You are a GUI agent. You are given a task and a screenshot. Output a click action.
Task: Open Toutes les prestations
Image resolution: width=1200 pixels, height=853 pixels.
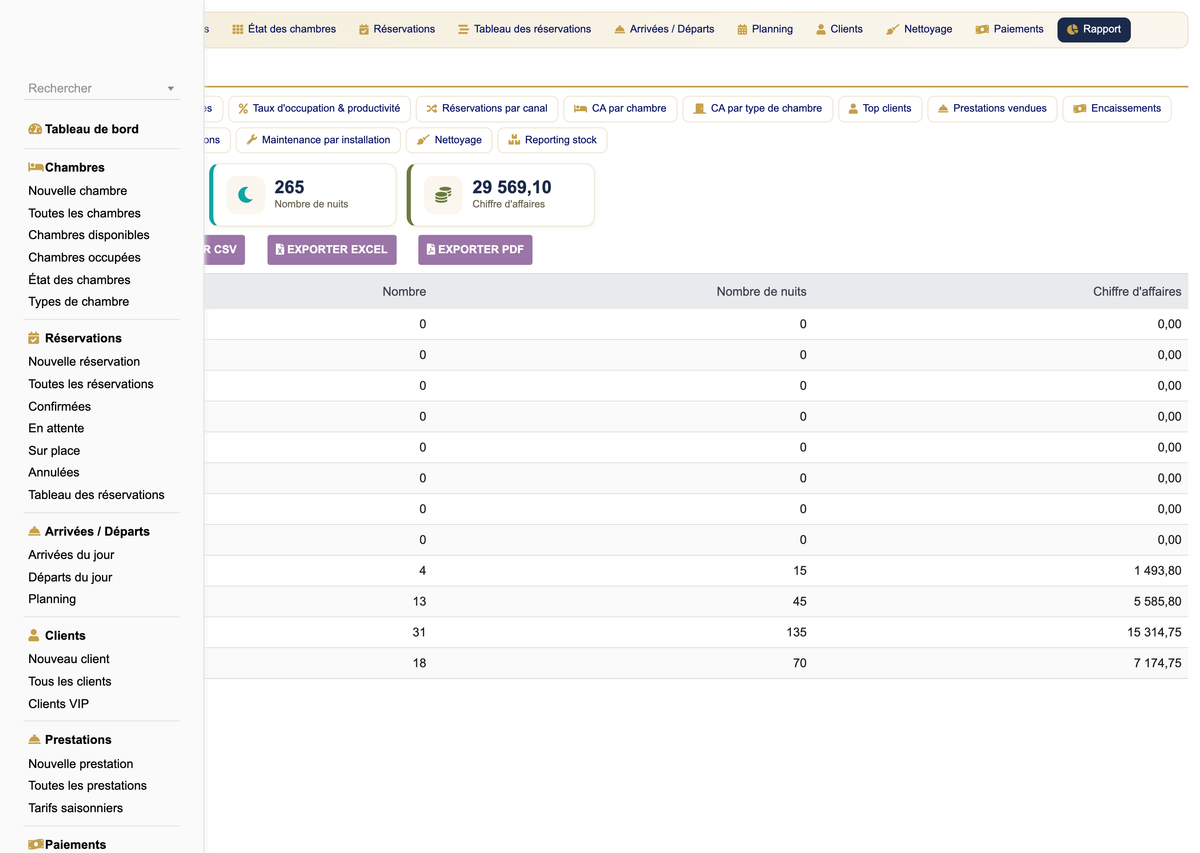pyautogui.click(x=88, y=785)
